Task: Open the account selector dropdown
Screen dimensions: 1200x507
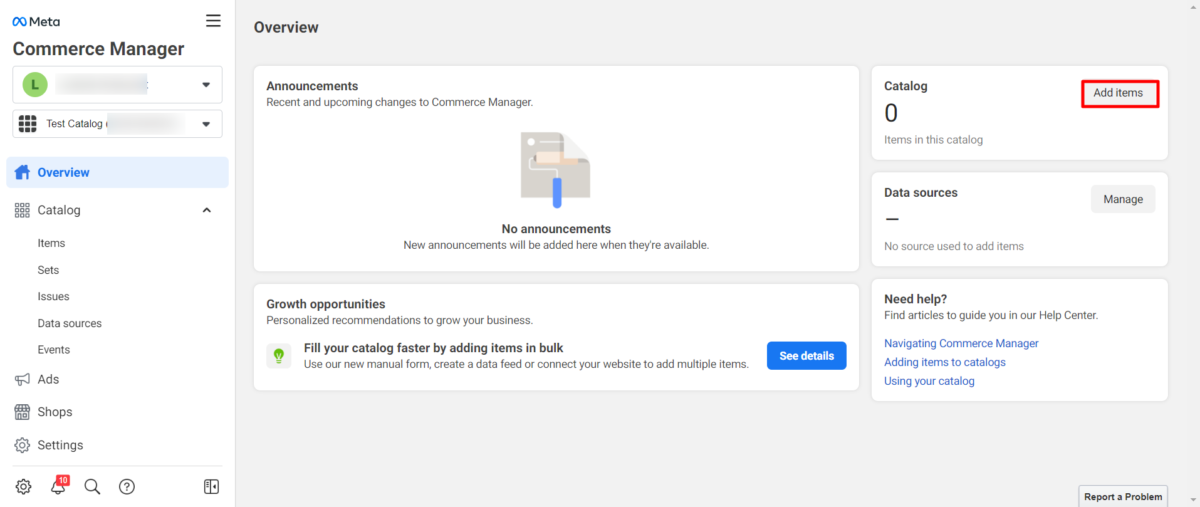Action: [206, 85]
